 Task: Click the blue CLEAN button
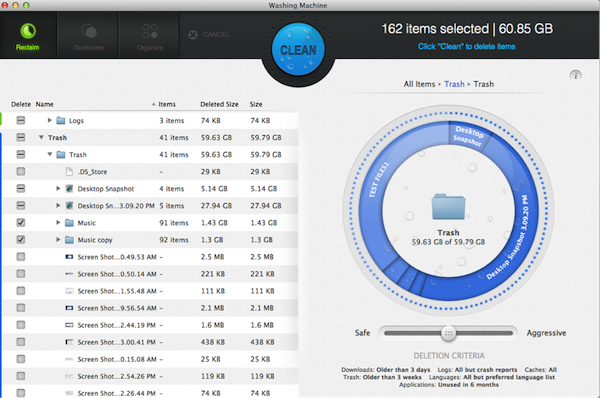[298, 49]
